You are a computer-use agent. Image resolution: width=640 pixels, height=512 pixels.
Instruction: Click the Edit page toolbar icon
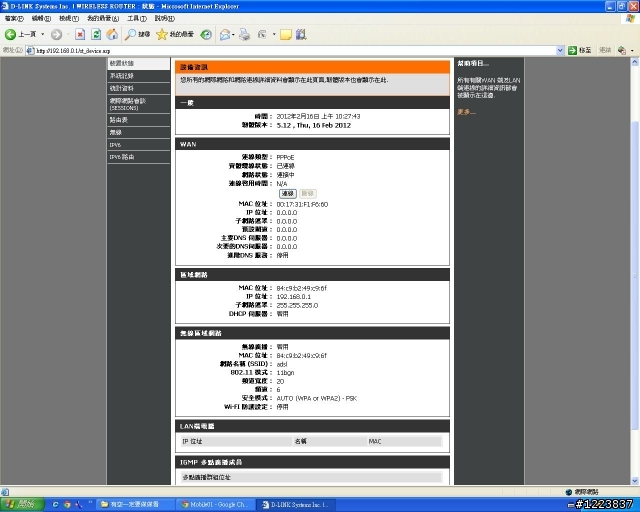point(262,35)
